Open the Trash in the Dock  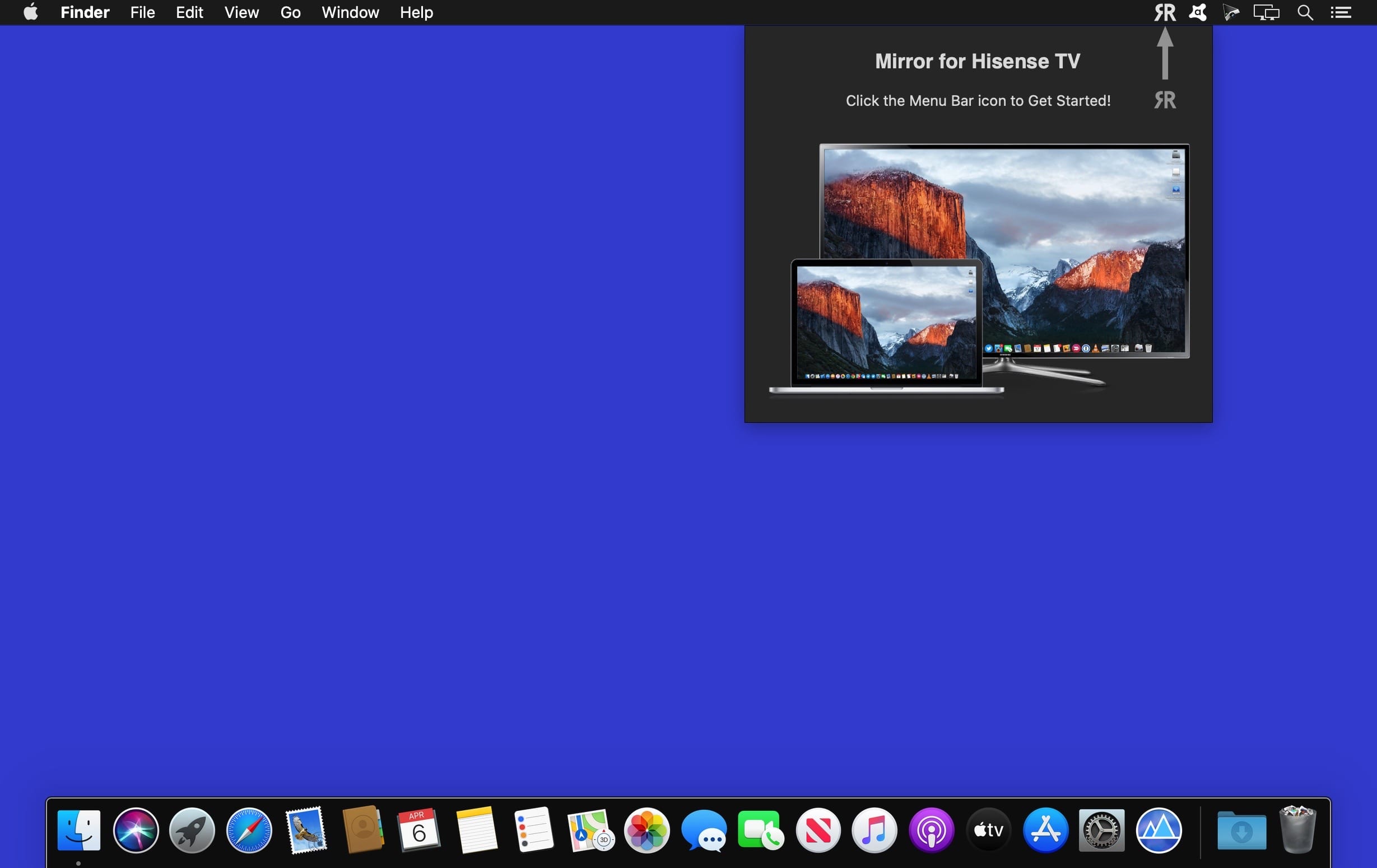click(x=1297, y=829)
